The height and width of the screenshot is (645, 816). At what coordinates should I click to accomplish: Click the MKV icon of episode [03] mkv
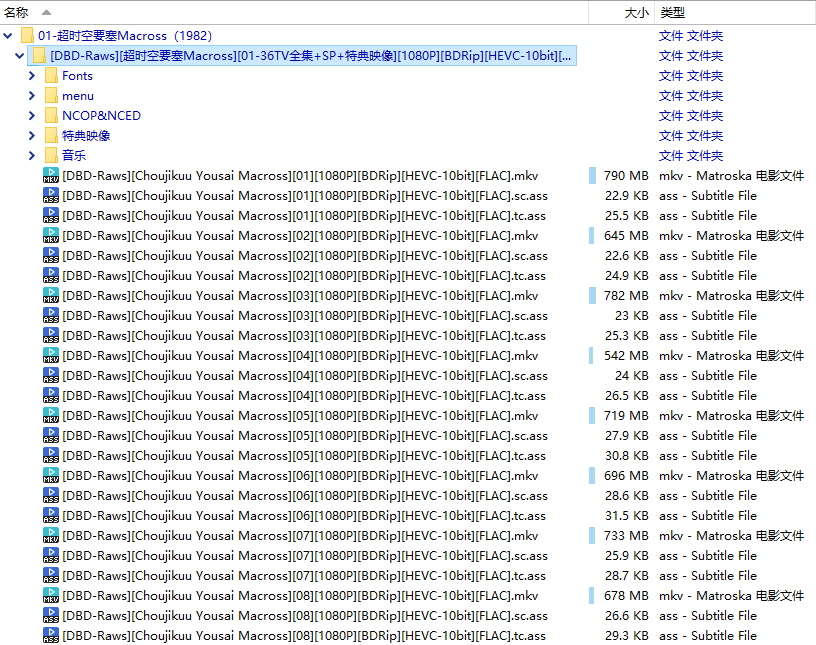tap(50, 295)
